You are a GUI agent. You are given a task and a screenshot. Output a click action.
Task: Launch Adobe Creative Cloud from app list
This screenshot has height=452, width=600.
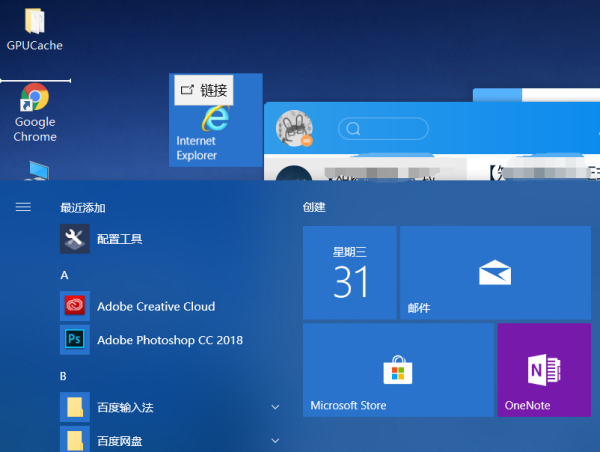[171, 306]
